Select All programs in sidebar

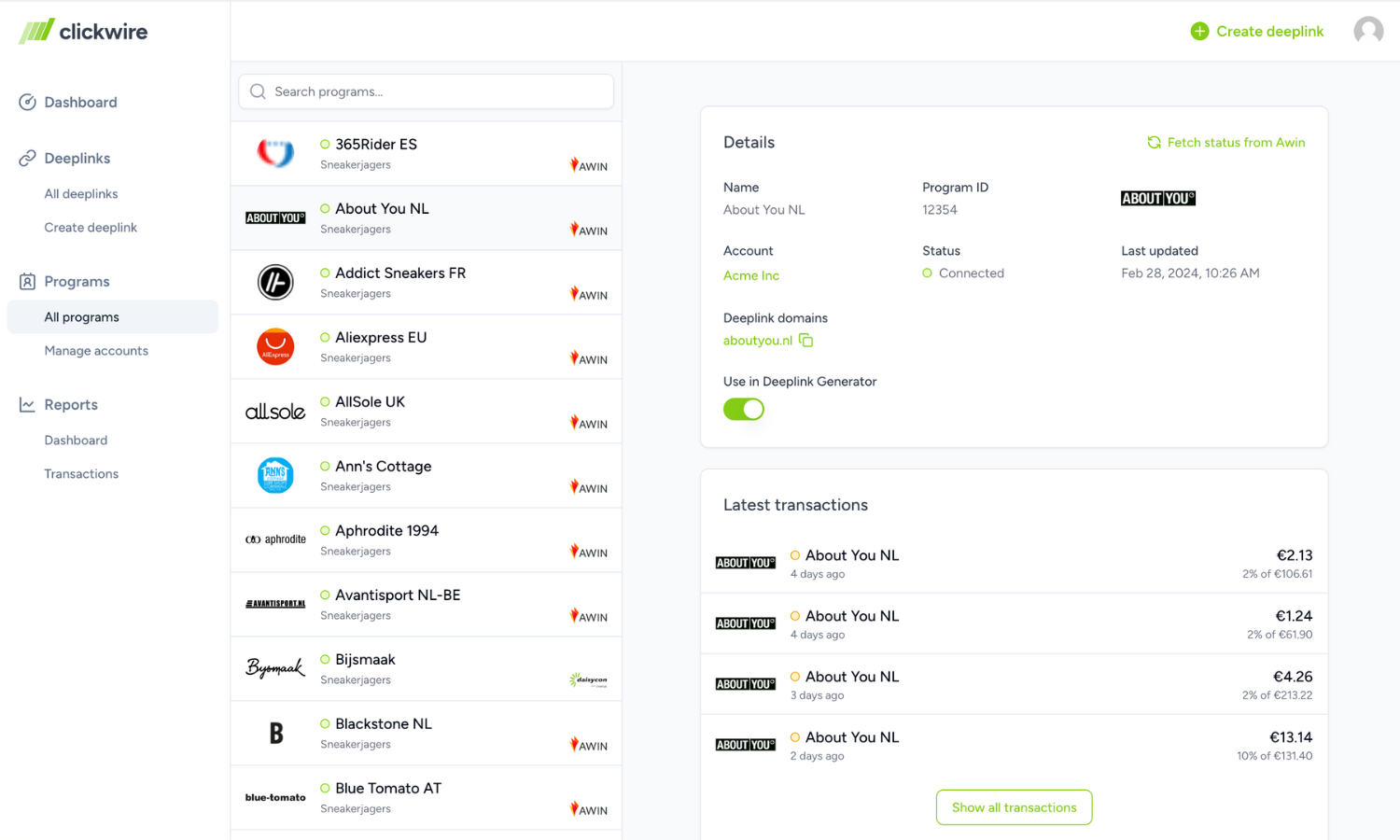click(112, 317)
